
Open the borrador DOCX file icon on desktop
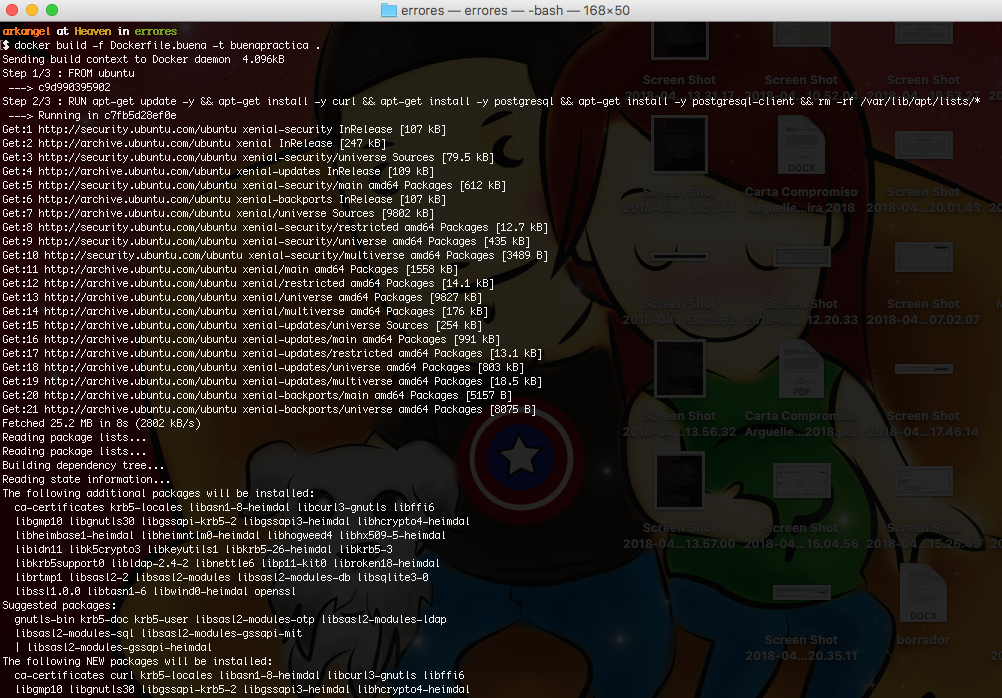(923, 593)
